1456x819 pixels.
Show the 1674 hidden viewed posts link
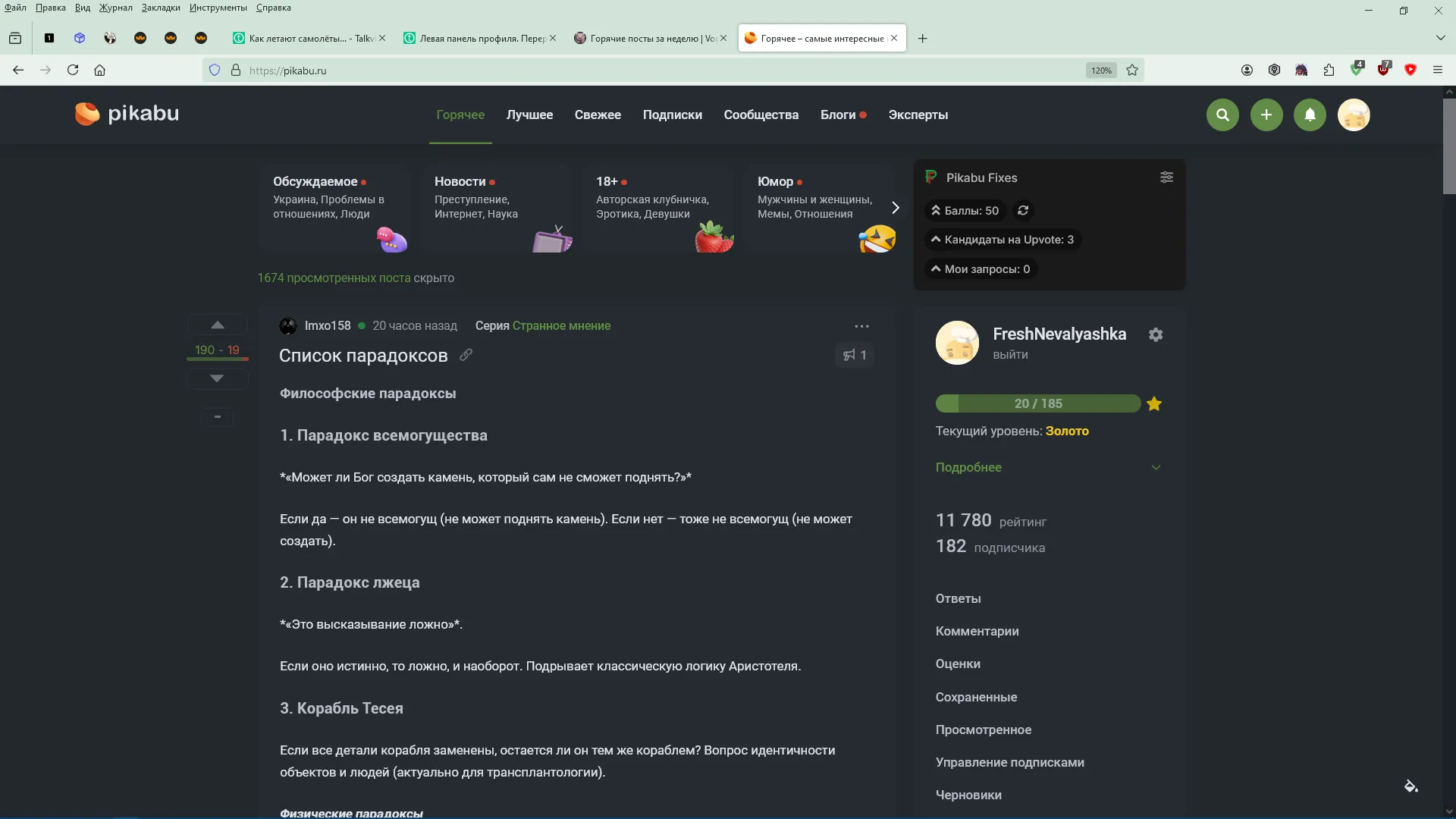click(334, 278)
